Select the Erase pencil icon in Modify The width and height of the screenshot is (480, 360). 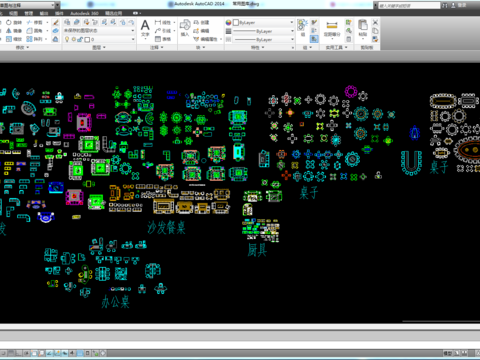[x=56, y=22]
